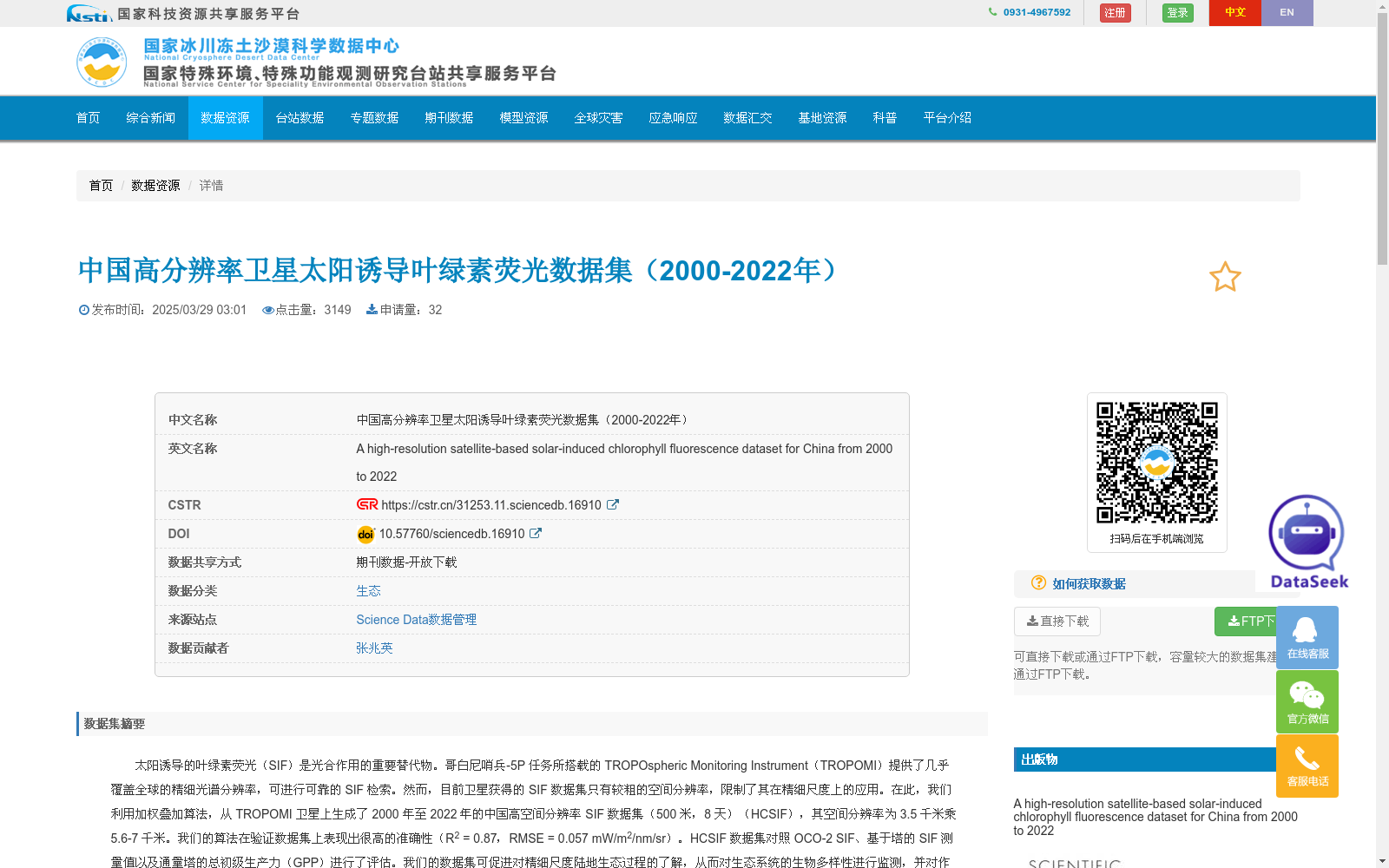
Task: Click the clock icon by 发布时间
Action: pyautogui.click(x=84, y=310)
